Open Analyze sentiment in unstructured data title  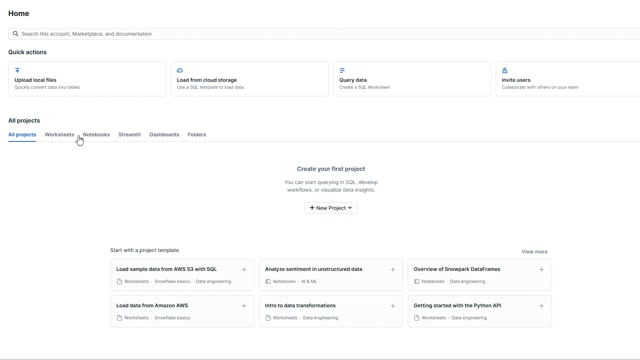(313, 269)
